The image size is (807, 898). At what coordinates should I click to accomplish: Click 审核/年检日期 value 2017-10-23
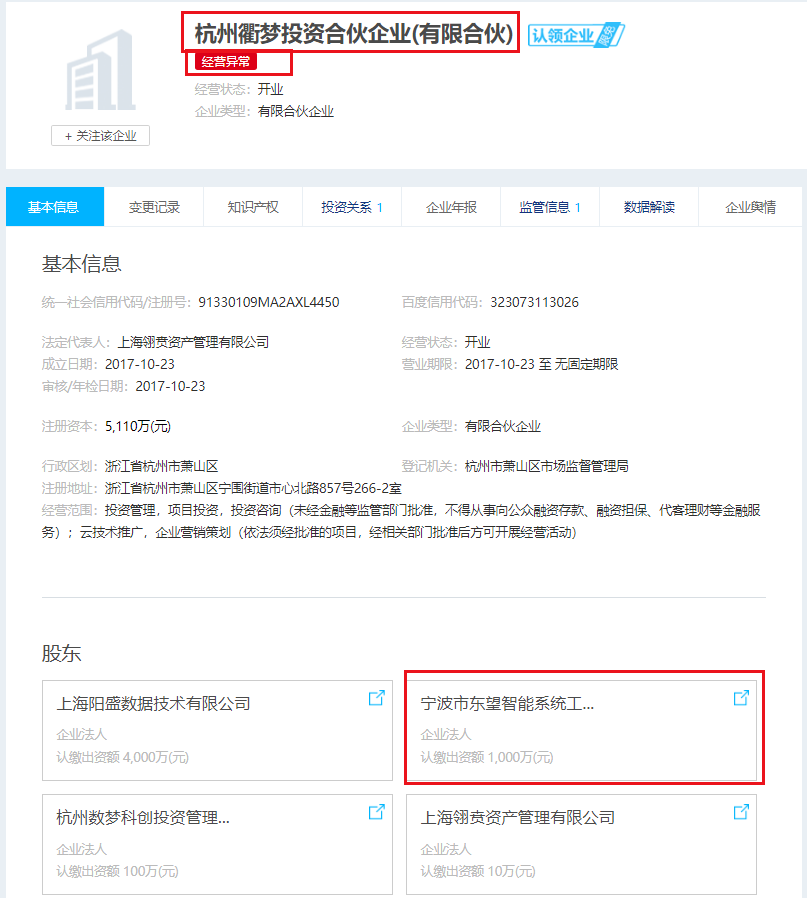coord(170,386)
